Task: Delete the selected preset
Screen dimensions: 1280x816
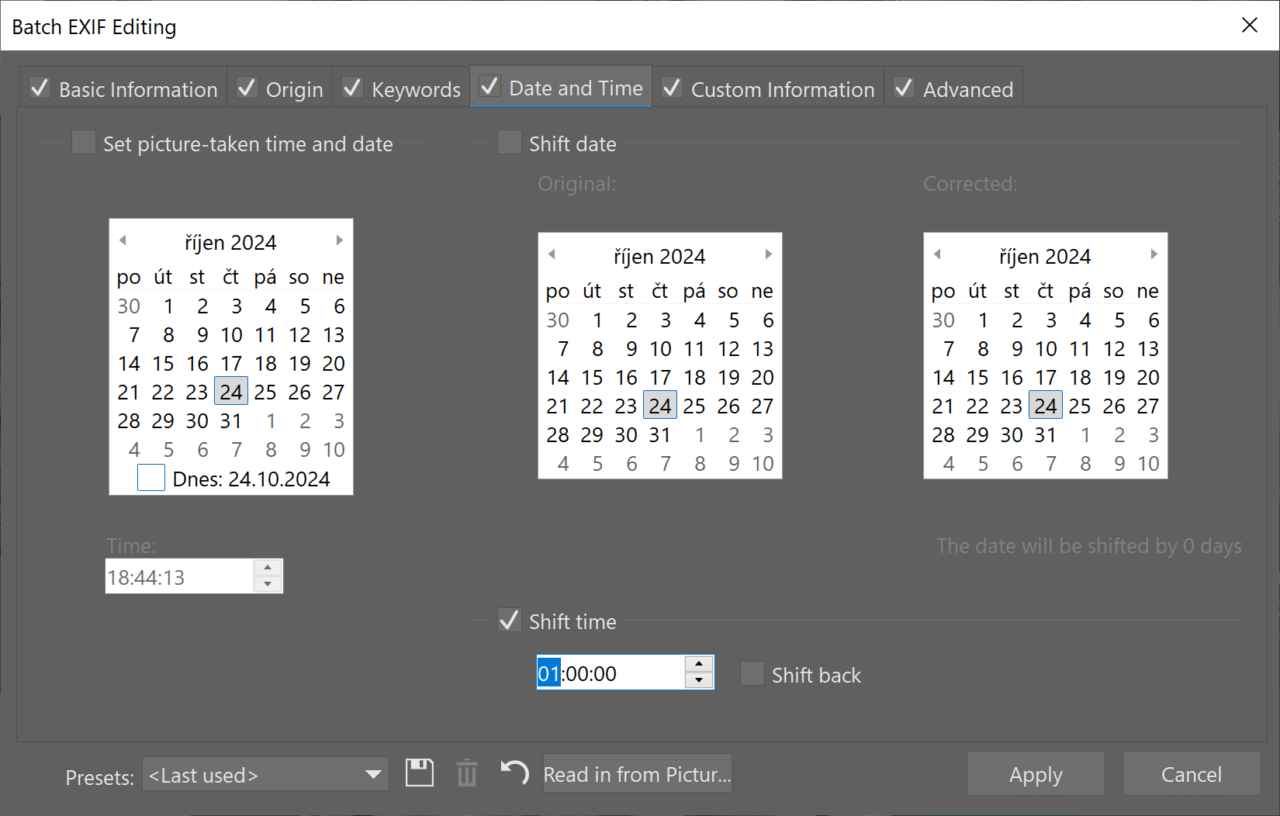Action: pos(466,772)
